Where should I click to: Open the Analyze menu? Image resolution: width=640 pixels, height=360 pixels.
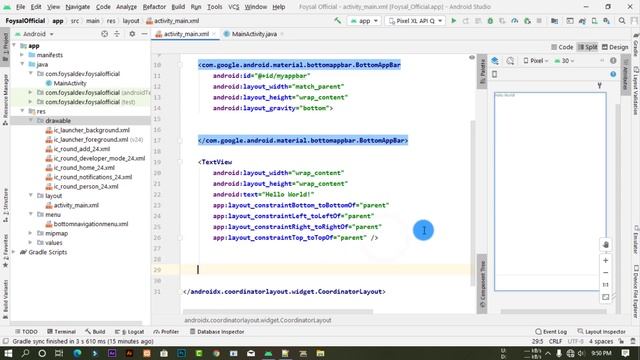126,7
